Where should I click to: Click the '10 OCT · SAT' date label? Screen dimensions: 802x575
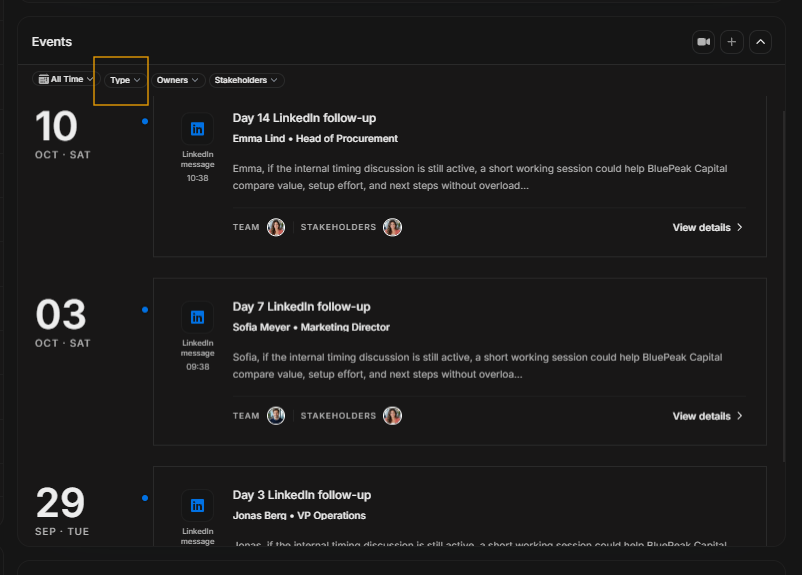[62, 135]
